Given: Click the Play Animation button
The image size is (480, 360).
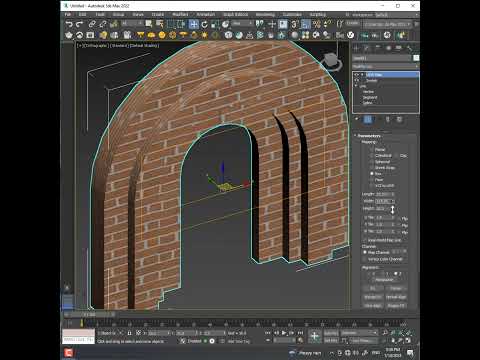Looking at the screenshot, I should [x=284, y=333].
